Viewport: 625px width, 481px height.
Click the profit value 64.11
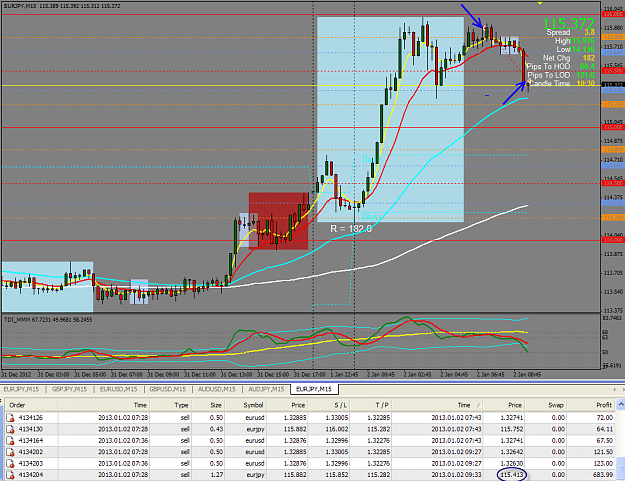click(x=604, y=429)
